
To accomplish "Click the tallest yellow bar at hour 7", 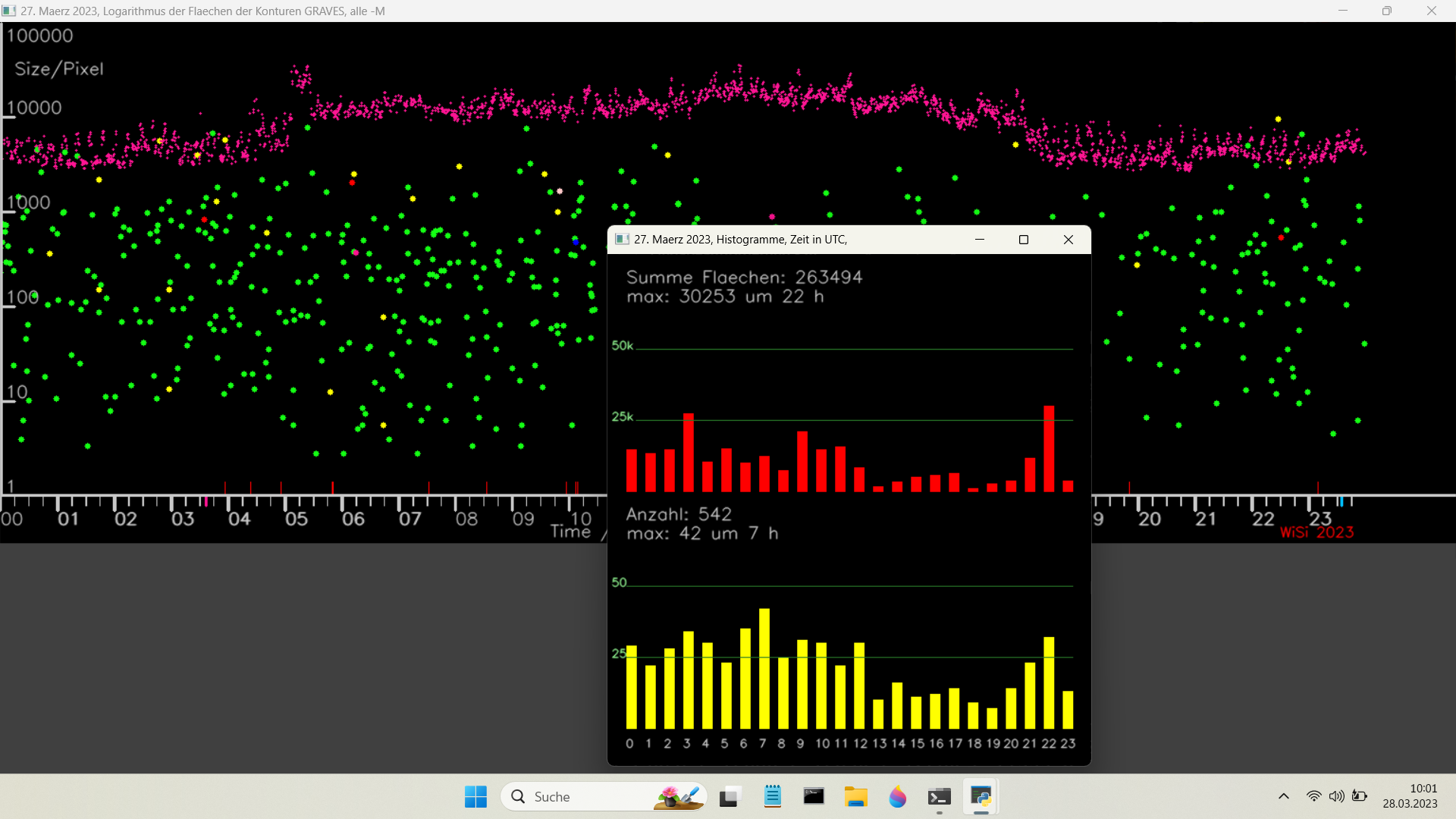I will [764, 669].
